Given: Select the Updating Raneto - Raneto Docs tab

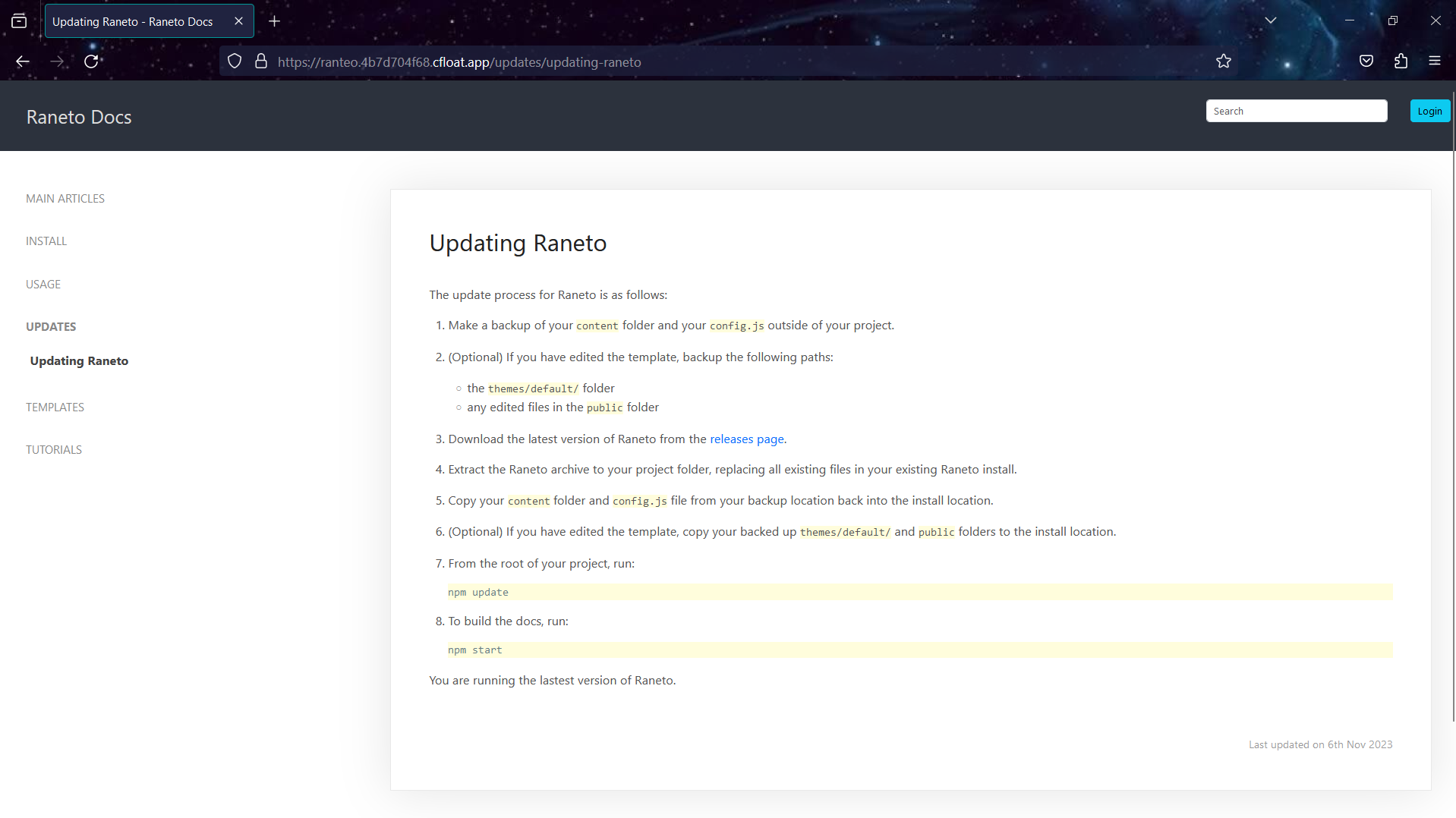Looking at the screenshot, I should [149, 21].
